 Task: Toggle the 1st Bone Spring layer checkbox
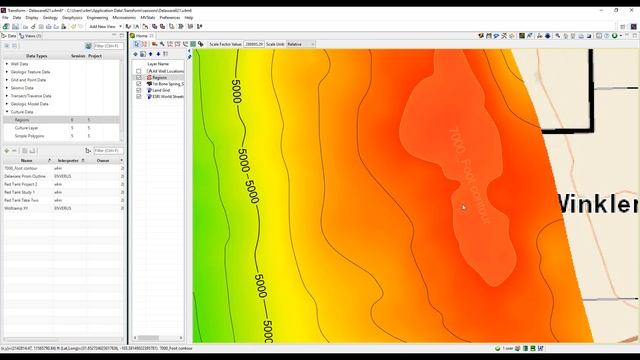pos(139,84)
